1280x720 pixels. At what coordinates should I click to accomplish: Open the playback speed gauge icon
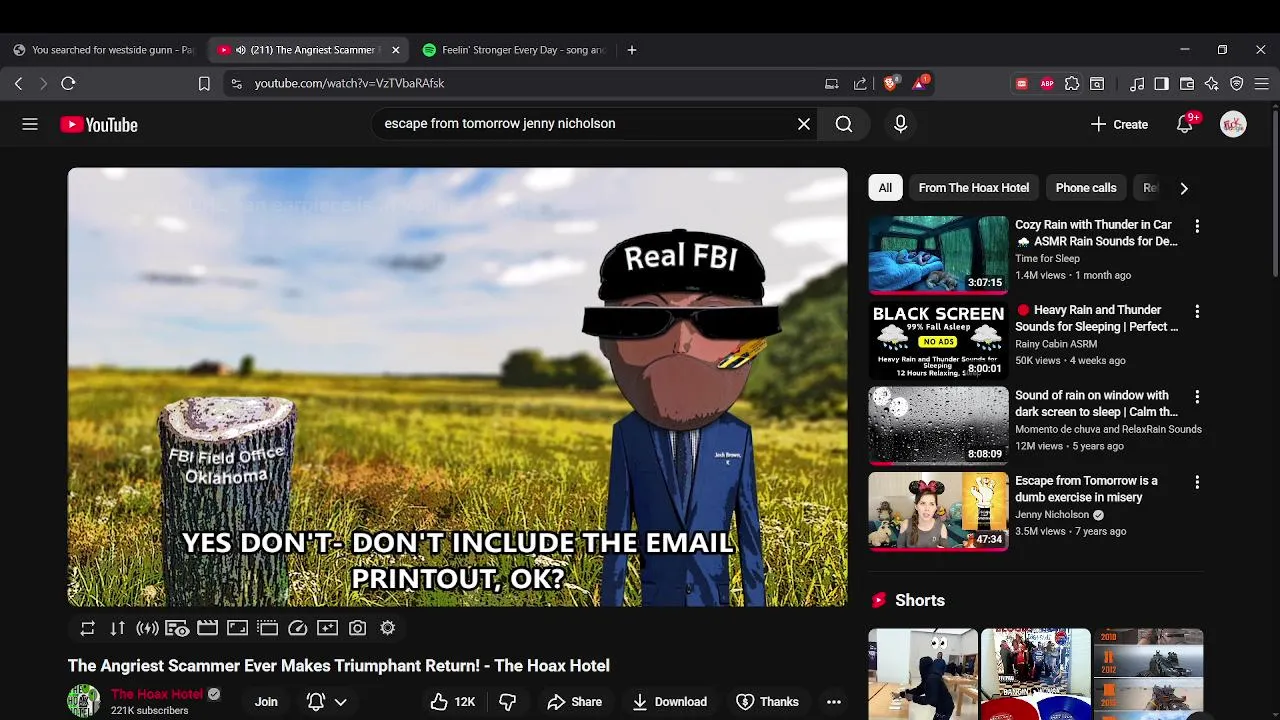297,628
